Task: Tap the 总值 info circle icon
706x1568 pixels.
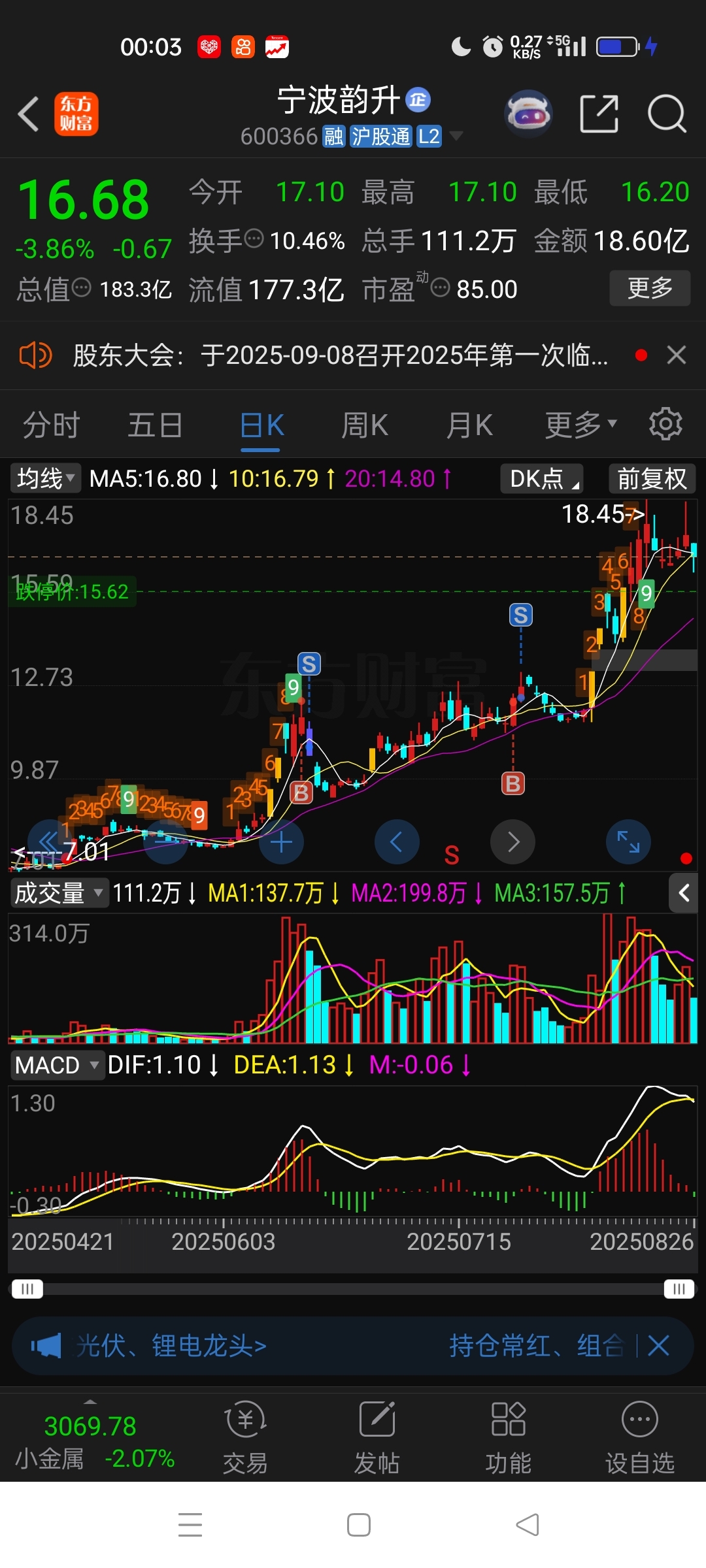Action: [82, 287]
